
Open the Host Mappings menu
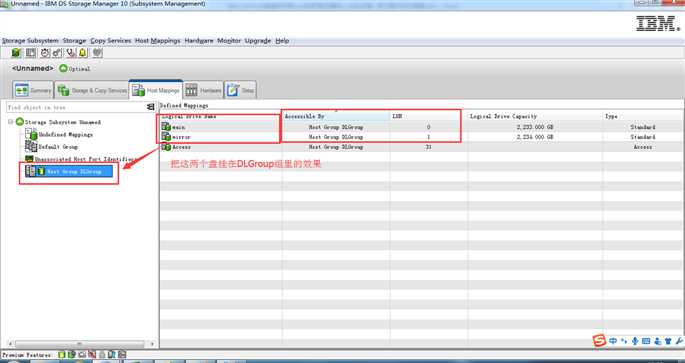tap(157, 41)
